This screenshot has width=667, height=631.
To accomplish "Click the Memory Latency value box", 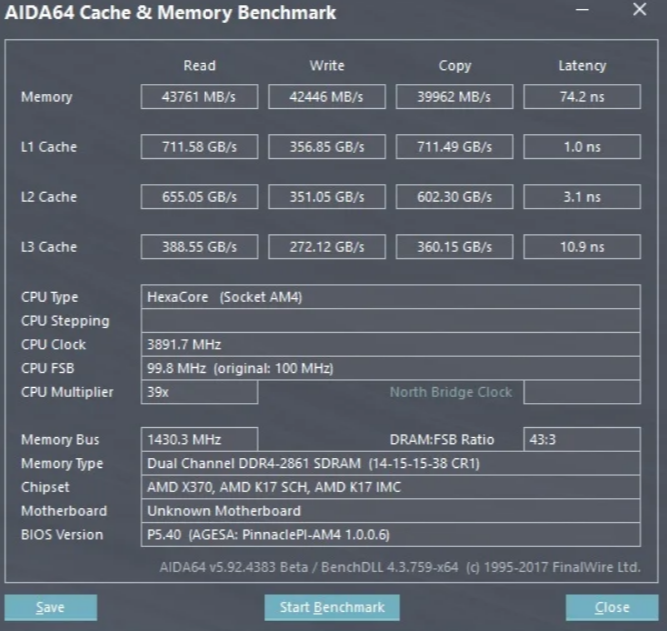I will click(582, 97).
